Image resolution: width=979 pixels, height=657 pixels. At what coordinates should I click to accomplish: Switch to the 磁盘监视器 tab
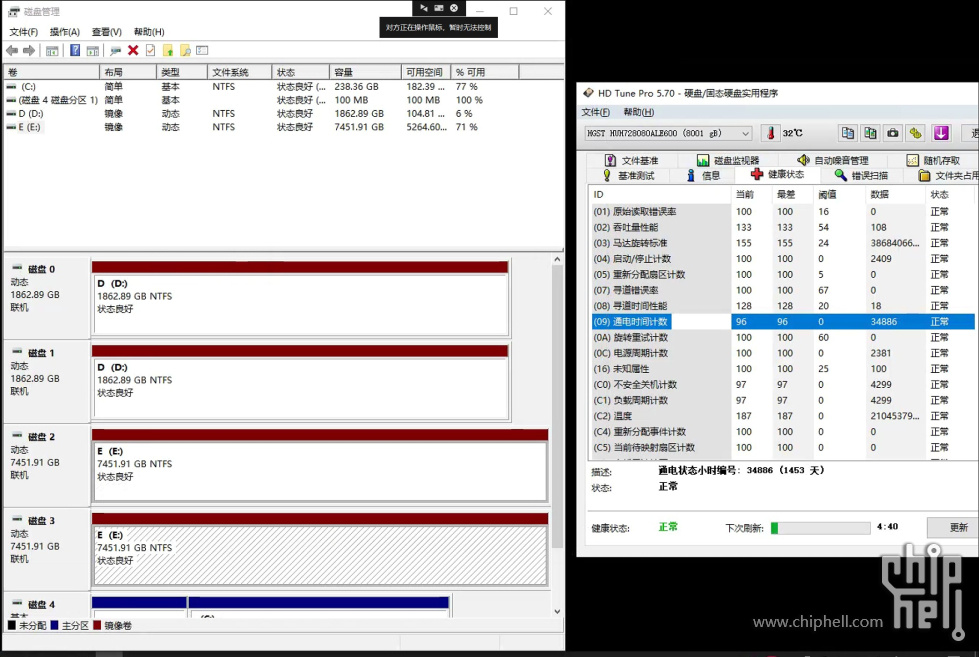click(x=728, y=161)
